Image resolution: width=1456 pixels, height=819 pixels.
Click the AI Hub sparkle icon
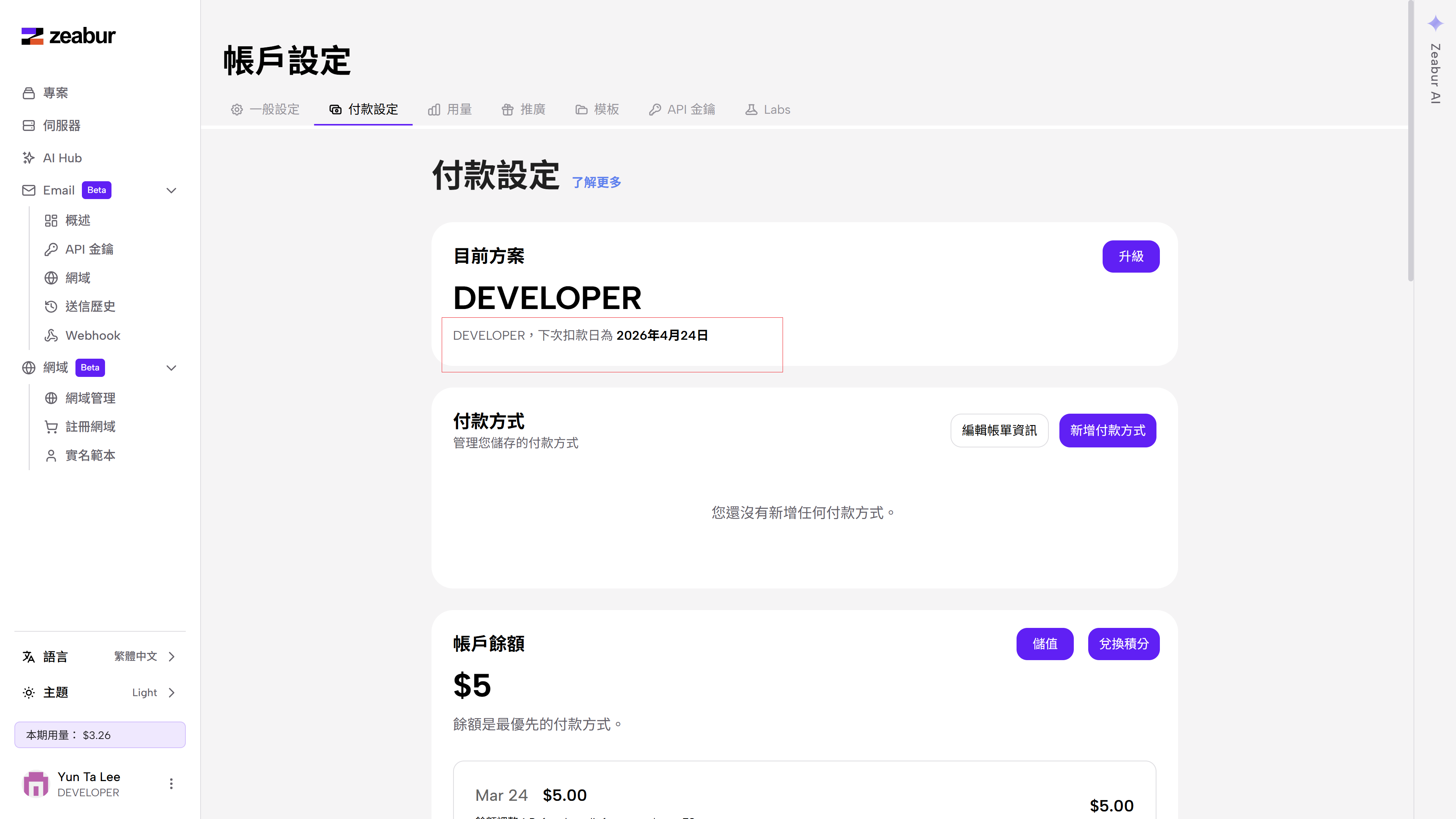[29, 158]
